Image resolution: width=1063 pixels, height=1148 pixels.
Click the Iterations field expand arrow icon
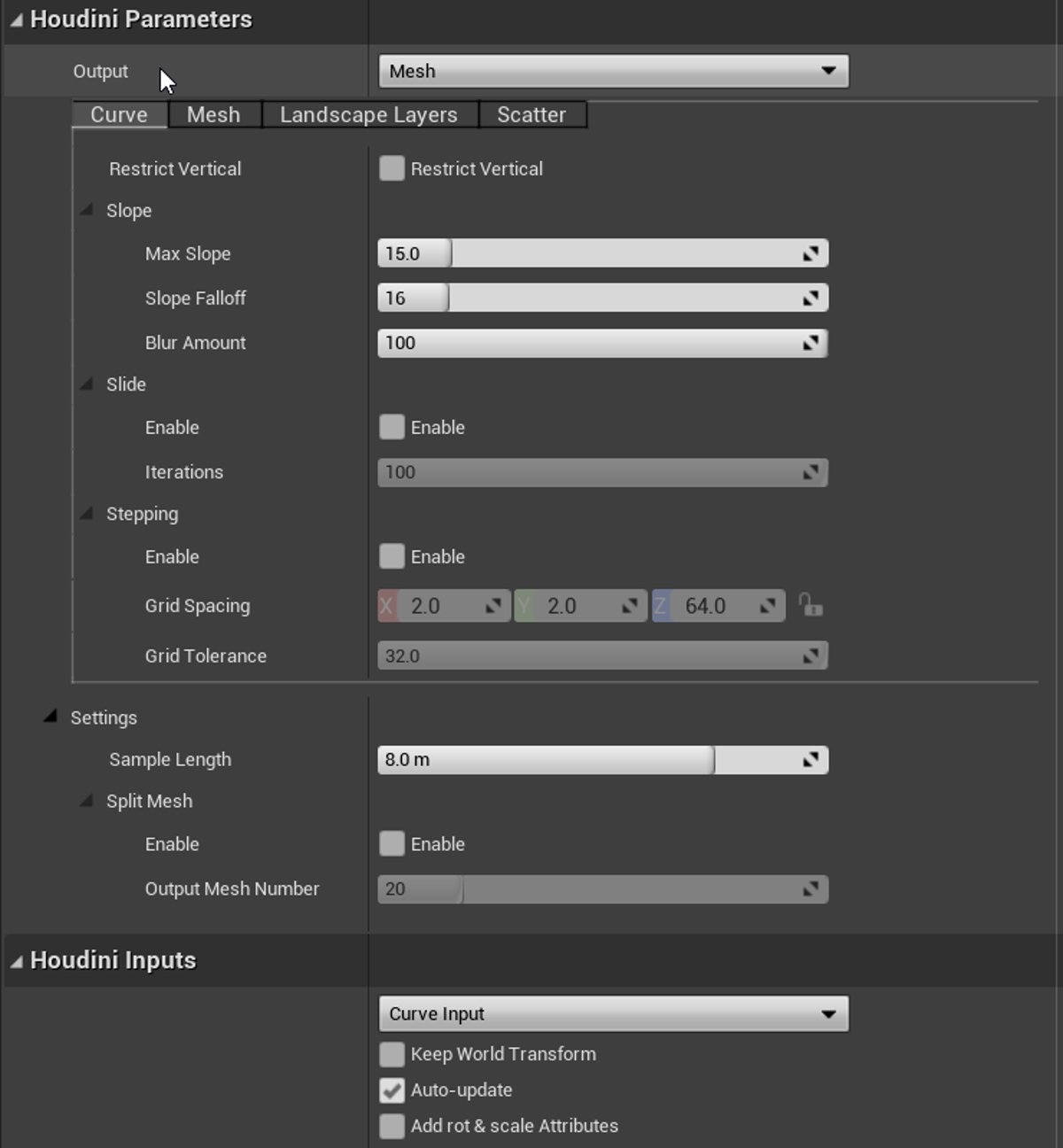(811, 472)
